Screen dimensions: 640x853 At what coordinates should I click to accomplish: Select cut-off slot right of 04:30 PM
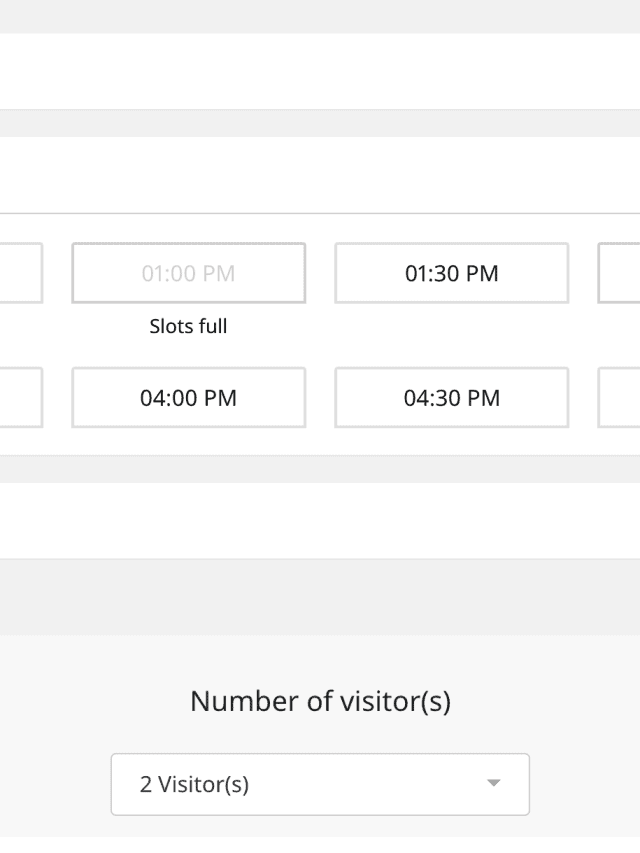pyautogui.click(x=619, y=398)
